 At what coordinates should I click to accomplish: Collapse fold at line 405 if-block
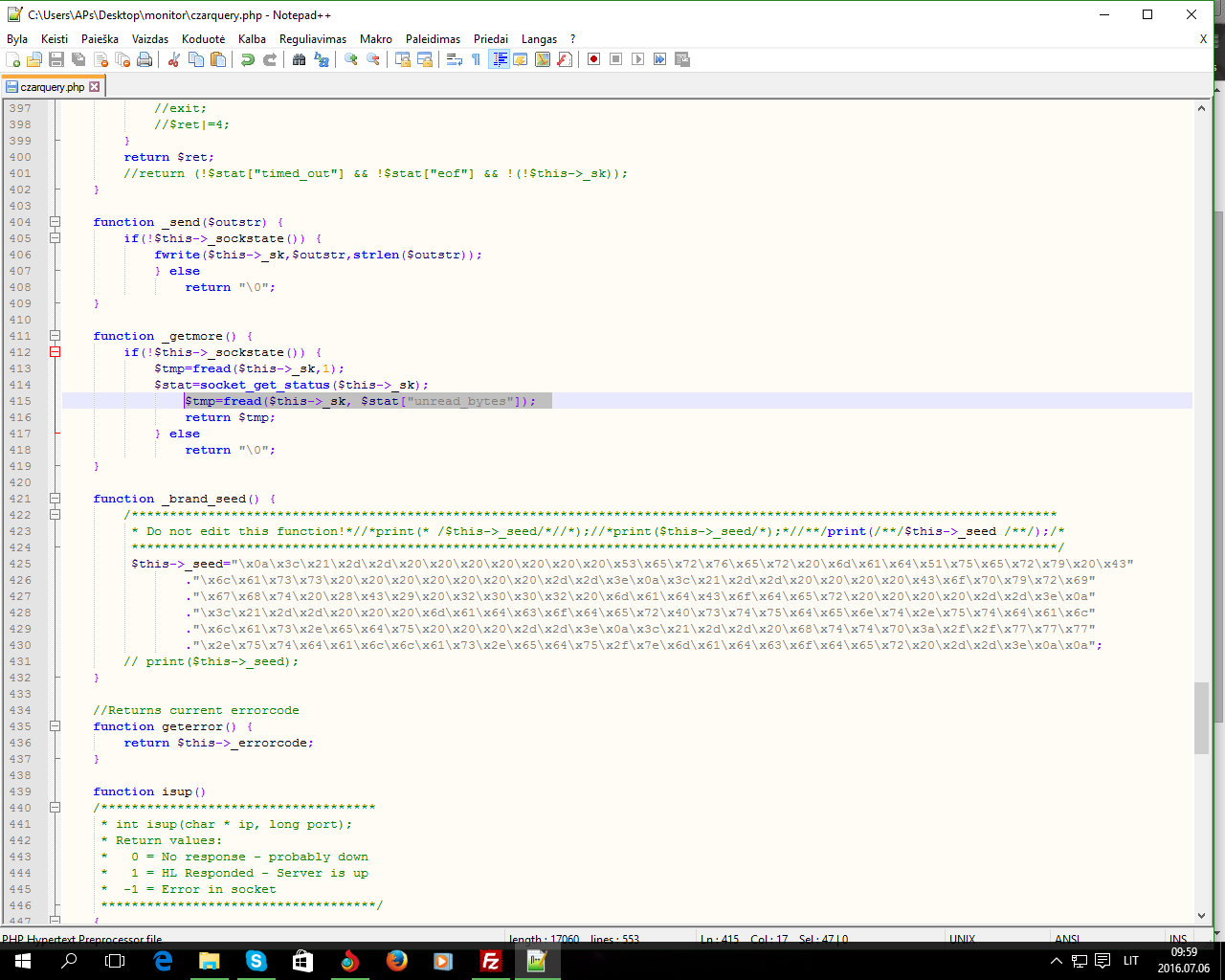[x=56, y=238]
